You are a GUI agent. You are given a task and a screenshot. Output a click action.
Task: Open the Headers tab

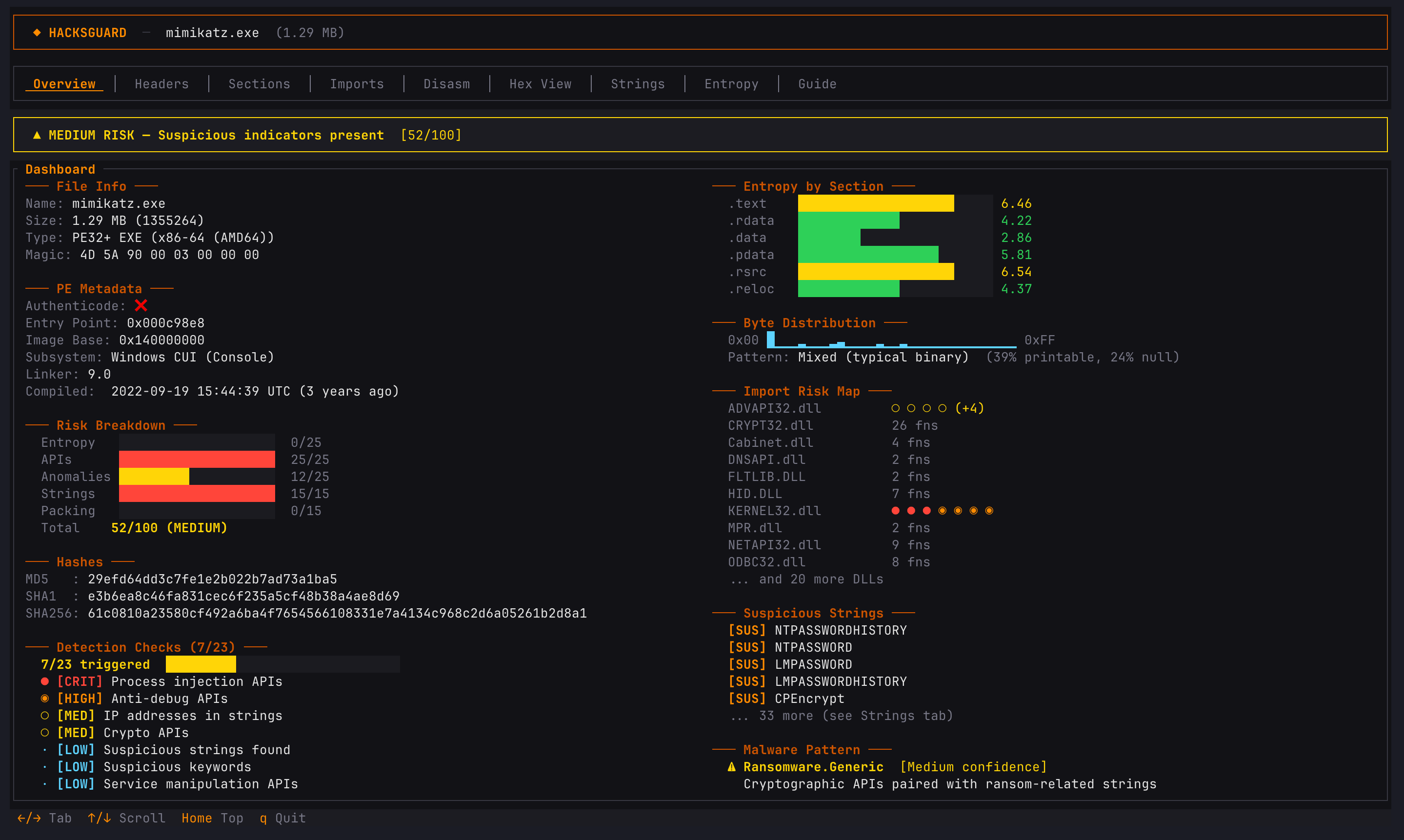[x=161, y=84]
